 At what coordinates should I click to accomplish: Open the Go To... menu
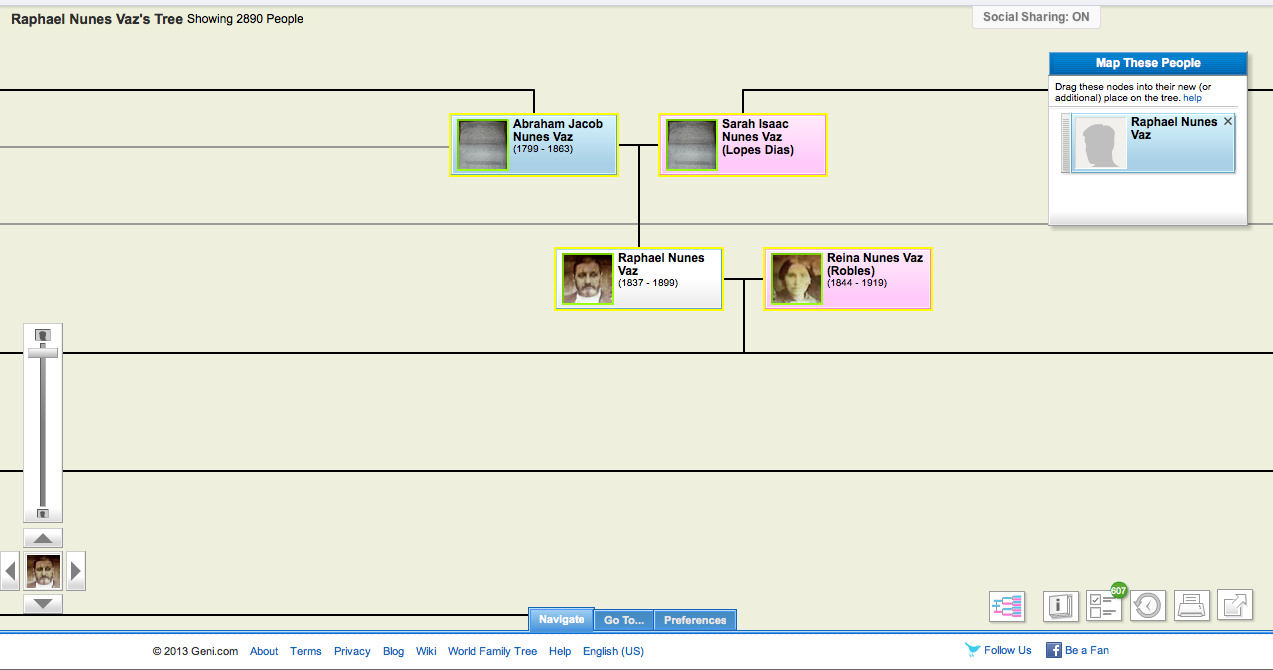pos(623,620)
